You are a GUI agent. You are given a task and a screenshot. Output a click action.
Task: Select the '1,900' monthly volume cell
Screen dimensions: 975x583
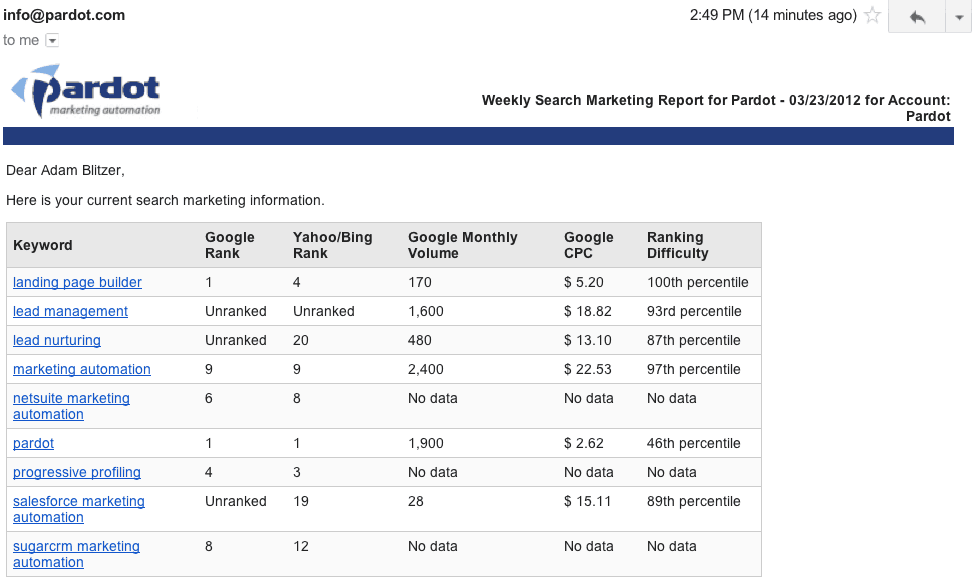(425, 443)
